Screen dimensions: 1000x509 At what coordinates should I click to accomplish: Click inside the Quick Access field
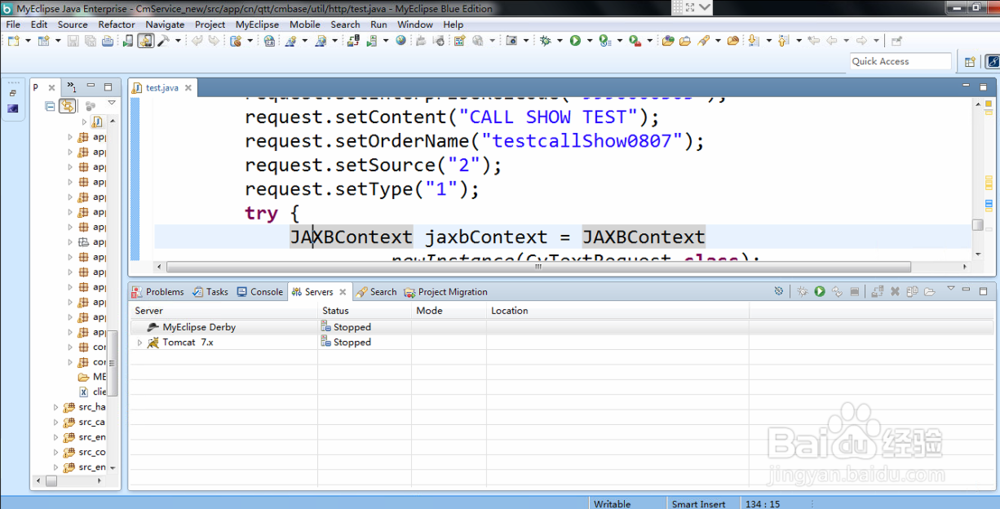[x=901, y=61]
